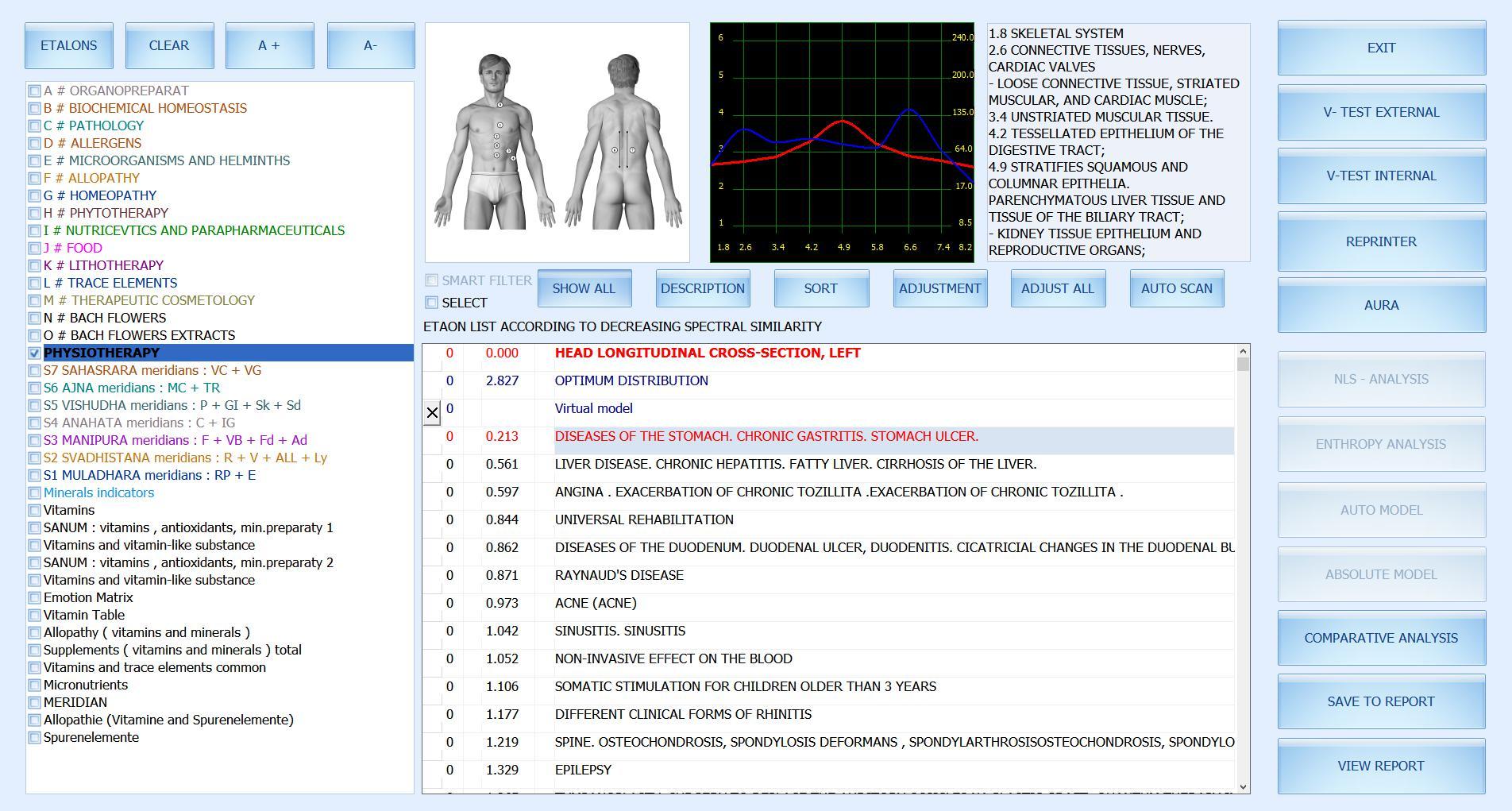Click SHOW ALL button
Screen dimensions: 1512x811
[584, 288]
